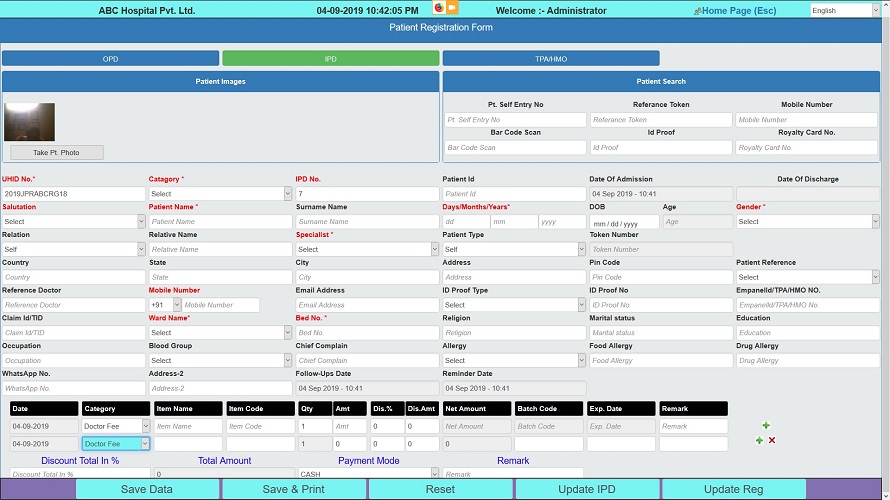This screenshot has width=890, height=500.
Task: Click the green plus icon on second billing row
Action: coord(759,441)
